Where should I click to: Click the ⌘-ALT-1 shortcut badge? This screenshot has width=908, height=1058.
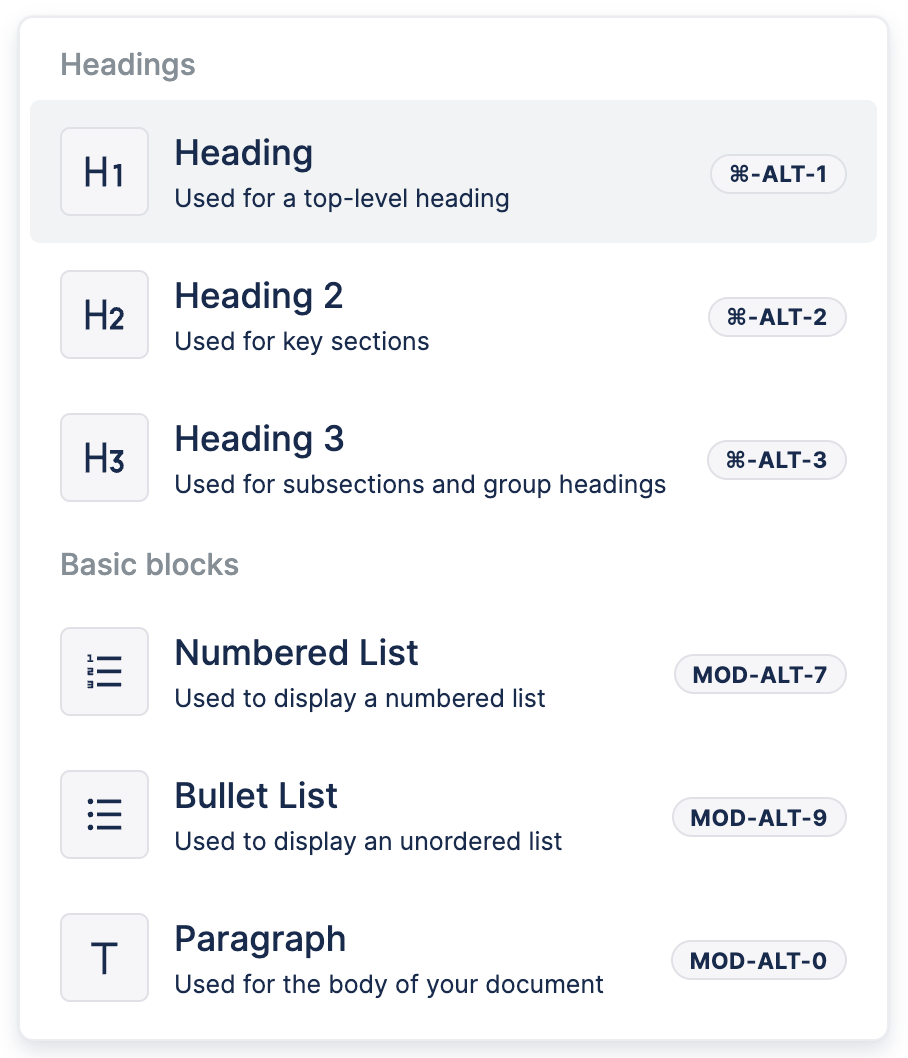[778, 174]
